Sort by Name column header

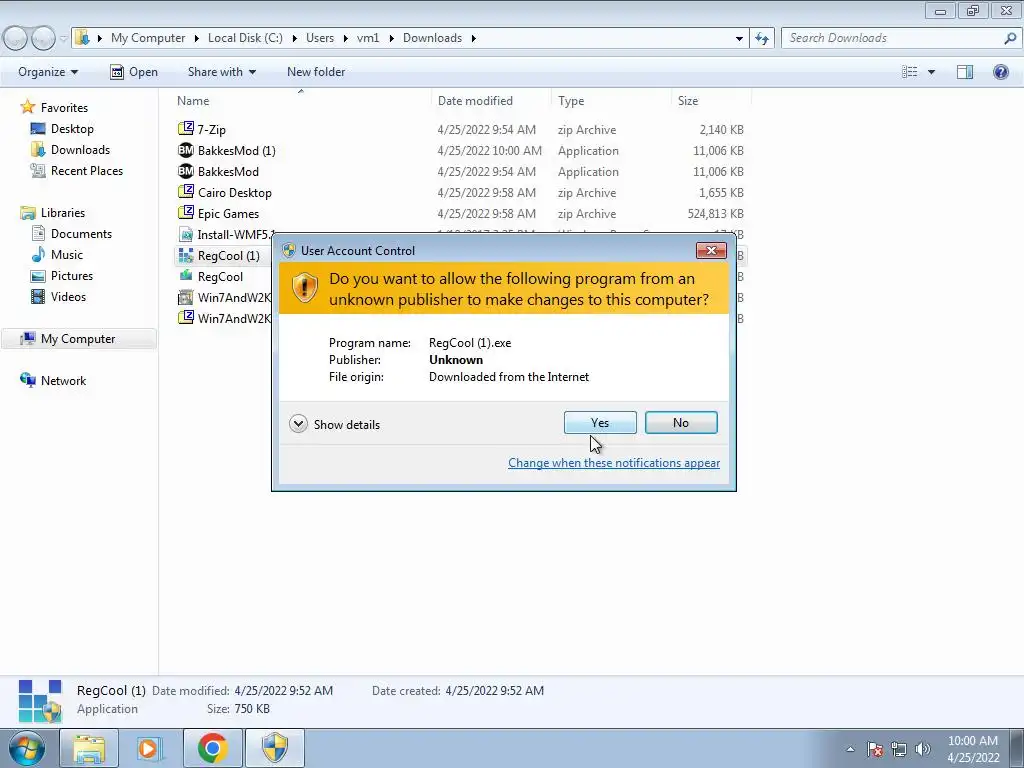click(193, 101)
